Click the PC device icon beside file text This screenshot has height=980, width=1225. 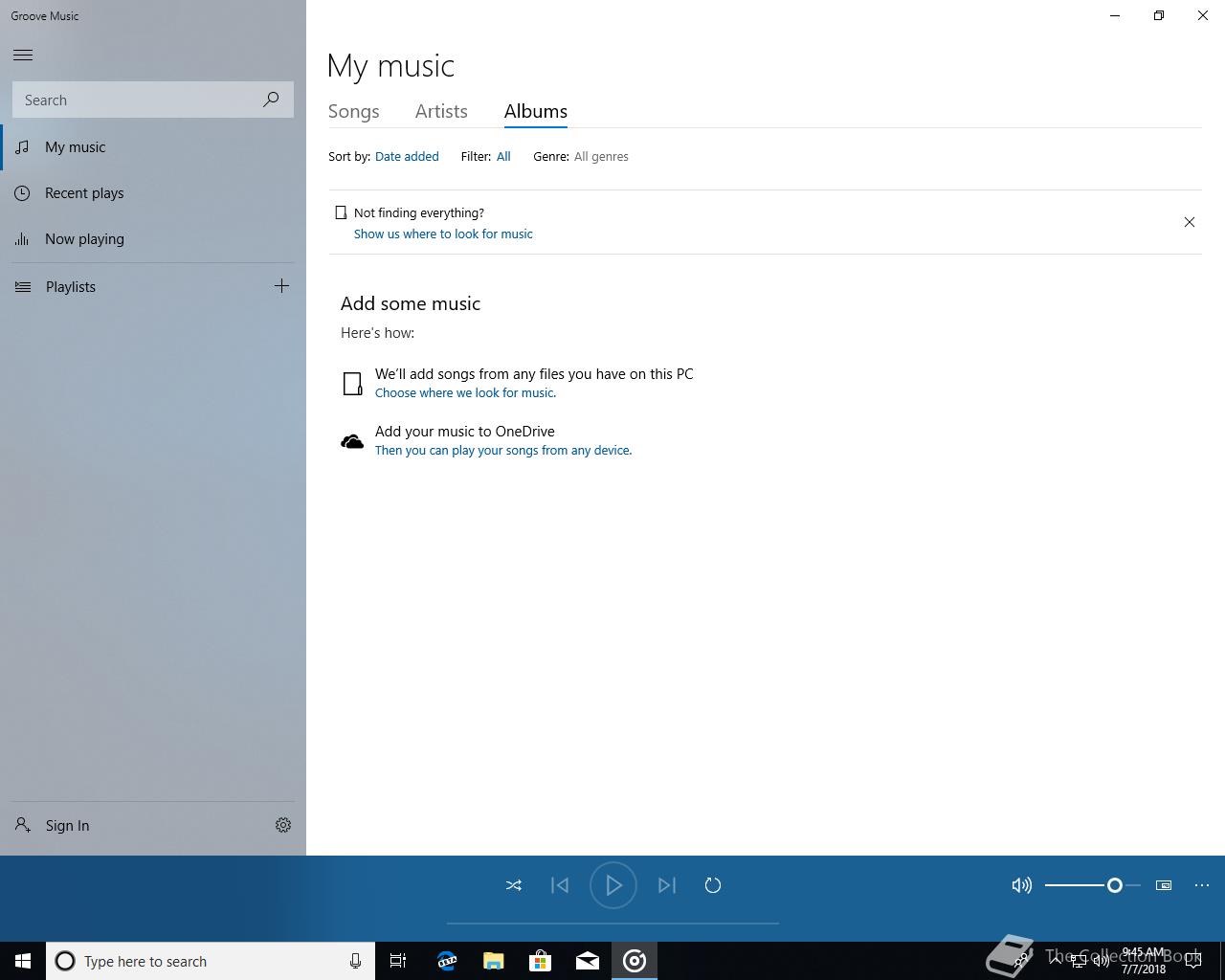click(x=352, y=384)
